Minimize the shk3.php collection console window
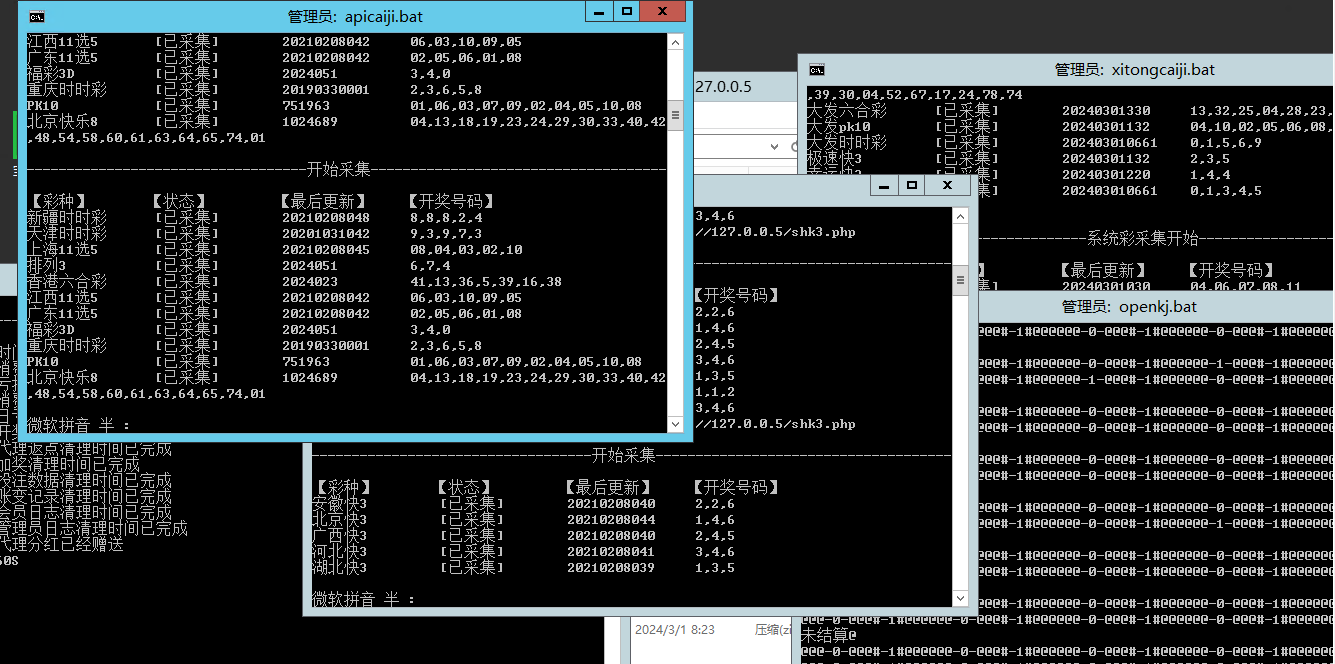The width and height of the screenshot is (1335, 664). coord(883,186)
